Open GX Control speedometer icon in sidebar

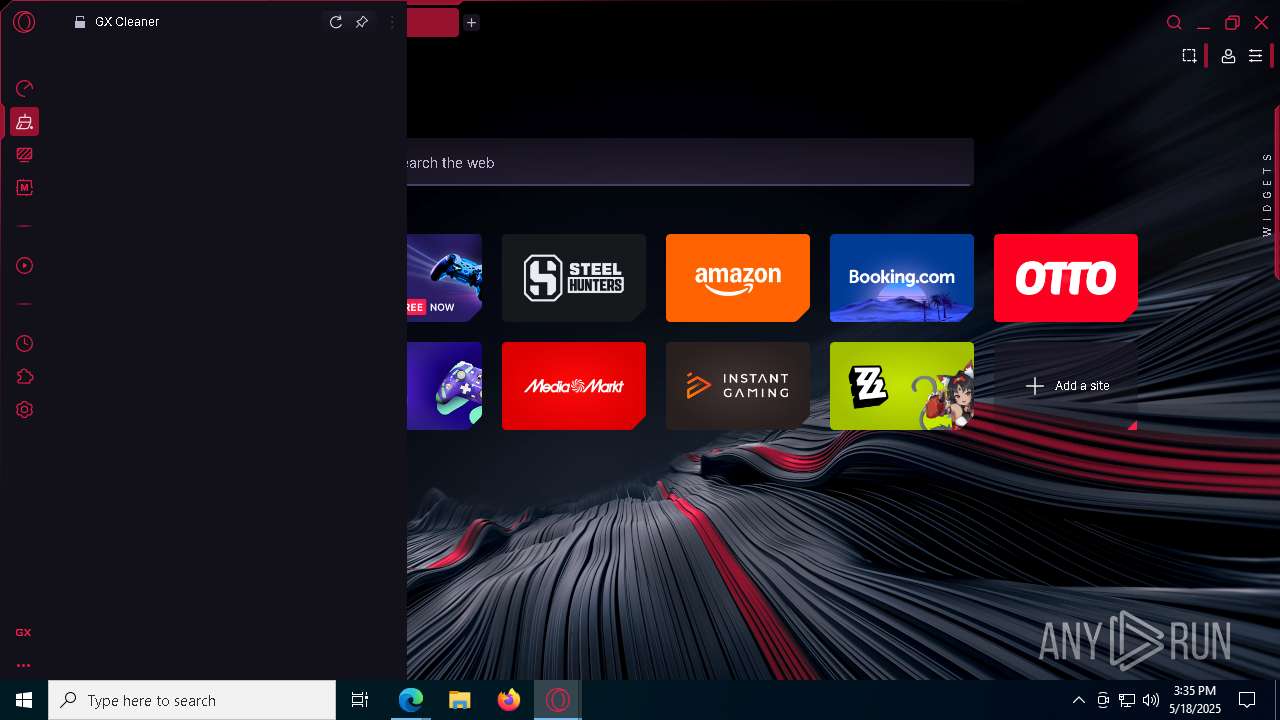[x=25, y=89]
